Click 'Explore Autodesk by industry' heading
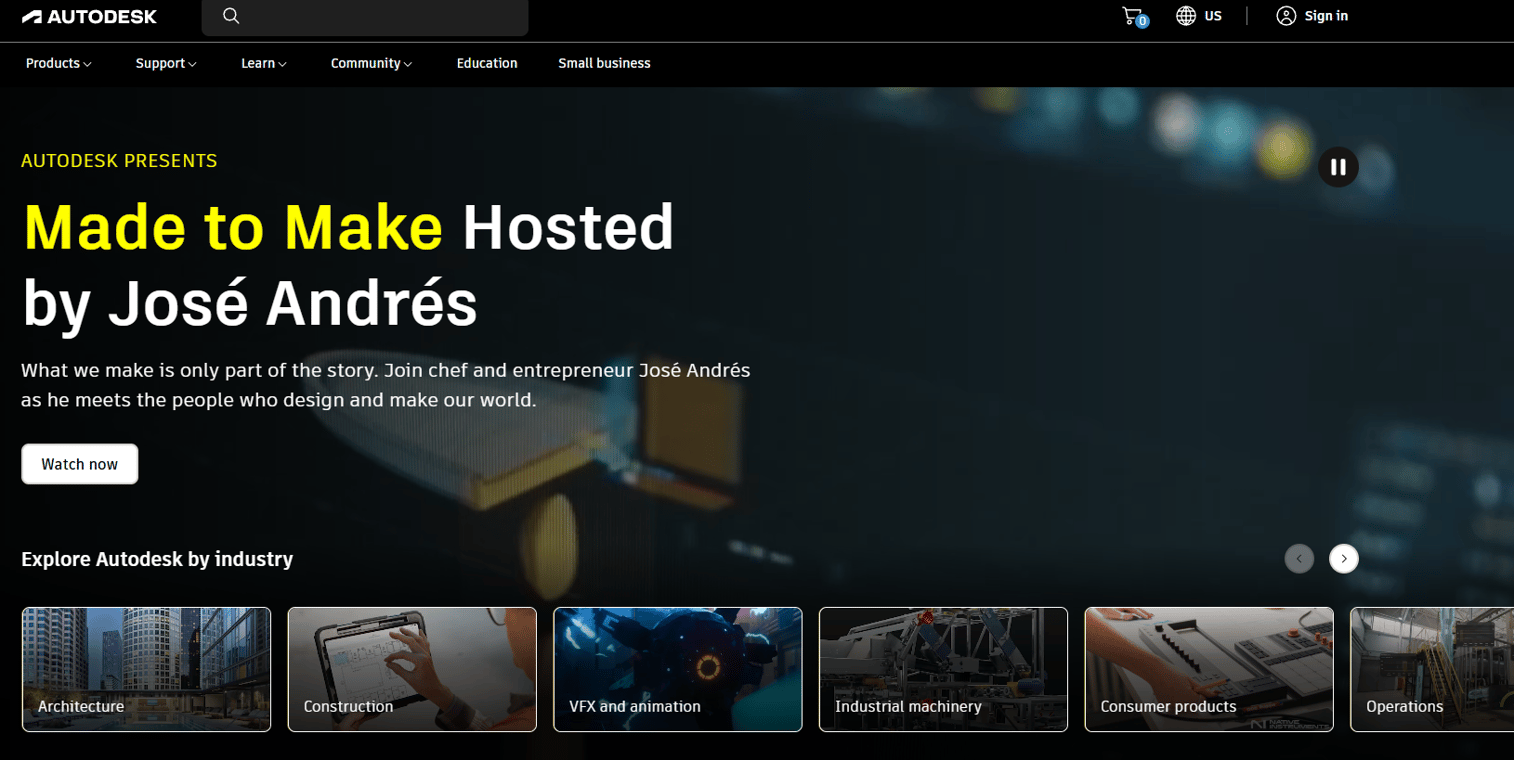 (157, 559)
